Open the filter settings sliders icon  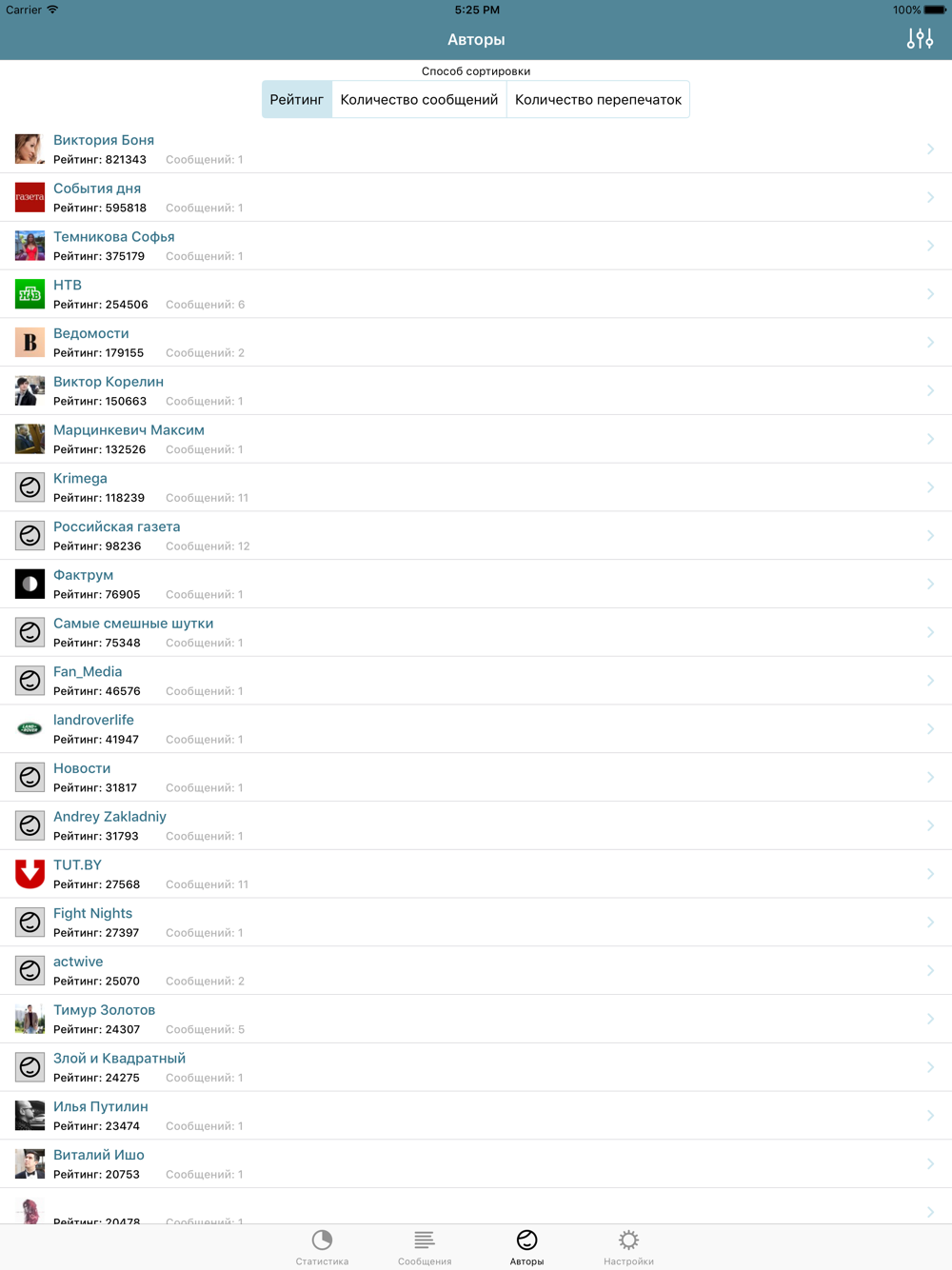point(920,39)
